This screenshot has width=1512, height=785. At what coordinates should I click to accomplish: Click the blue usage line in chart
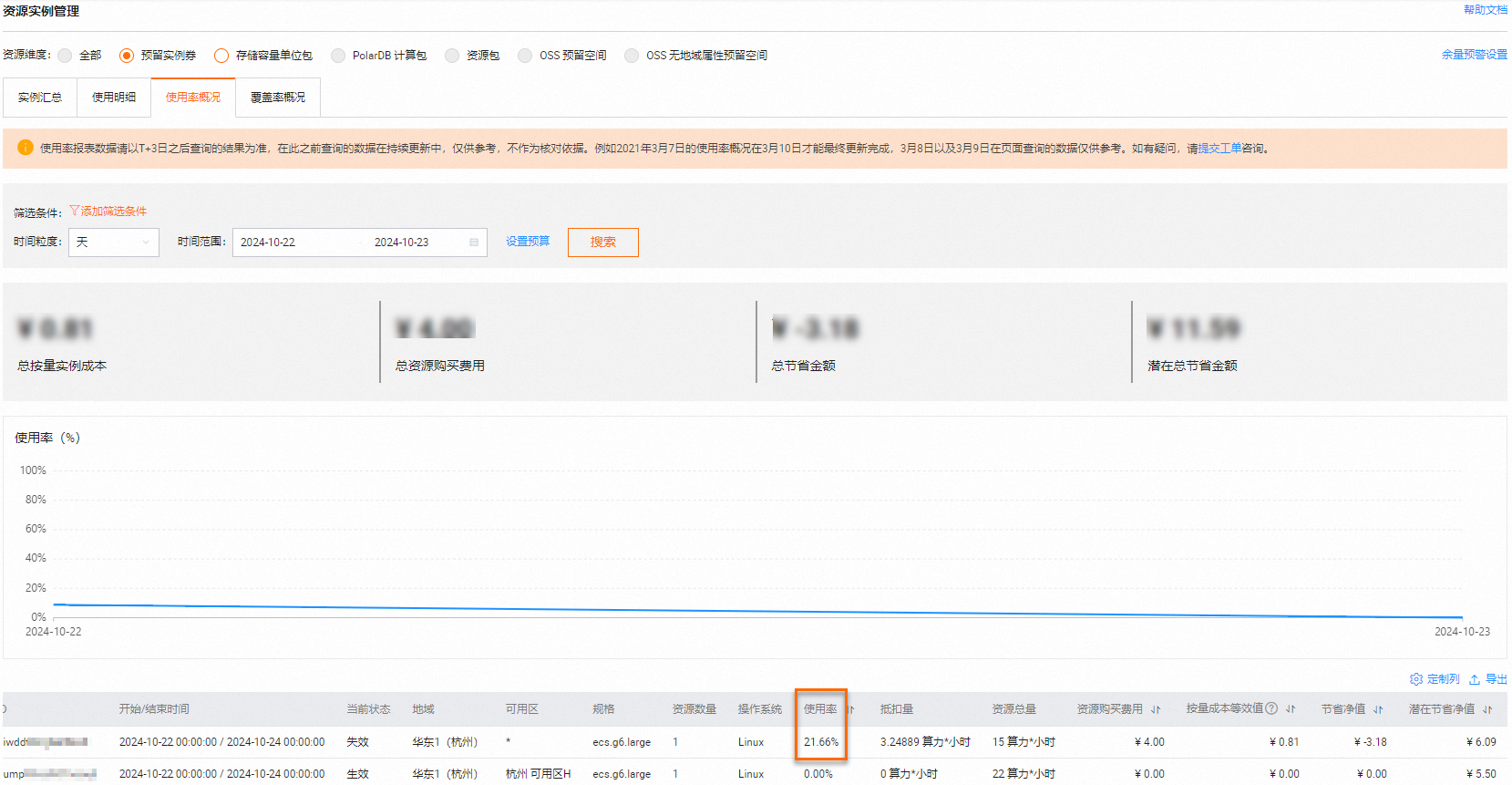(756, 611)
